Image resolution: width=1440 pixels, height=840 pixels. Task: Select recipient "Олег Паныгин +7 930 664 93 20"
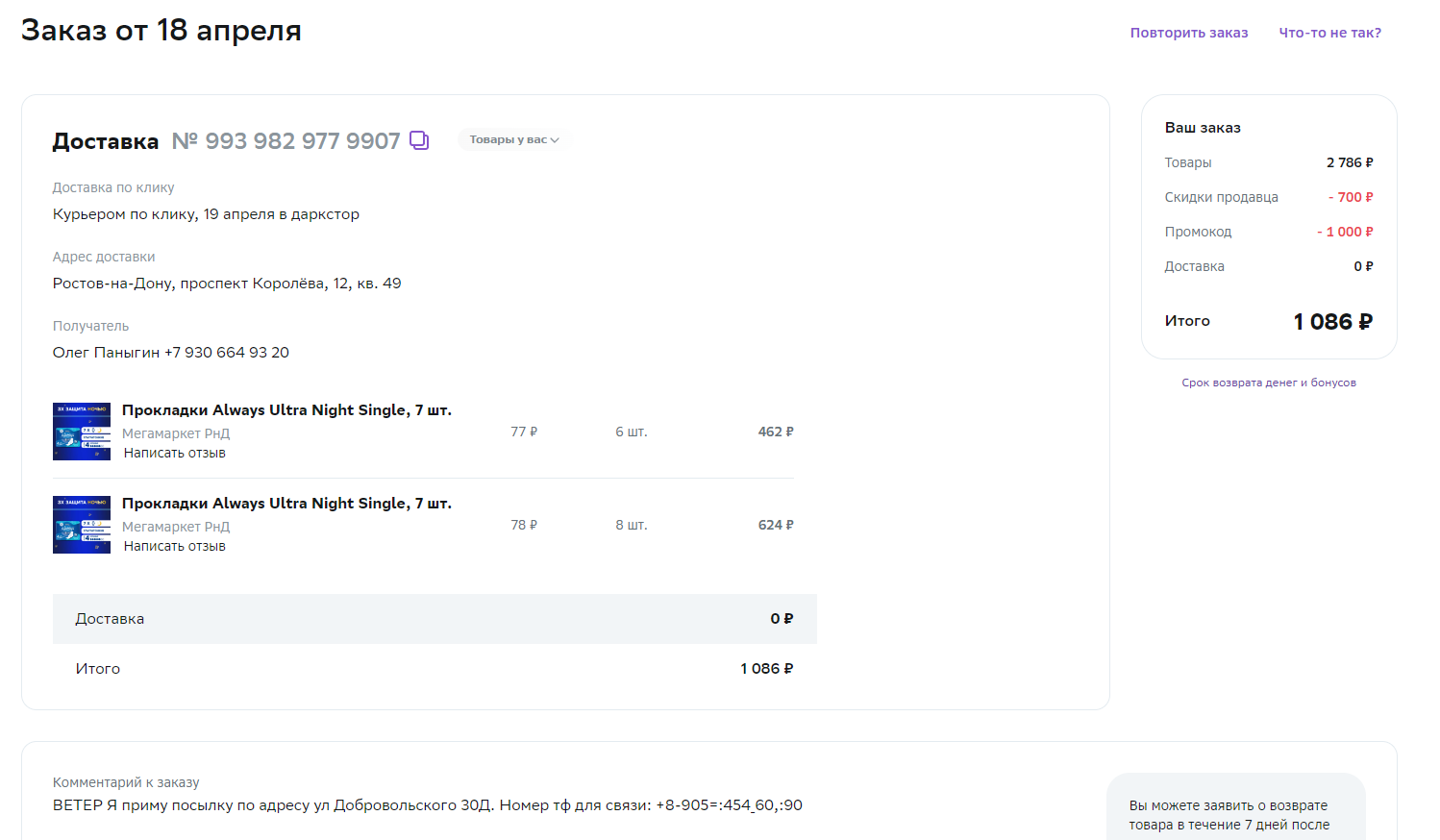tap(171, 353)
